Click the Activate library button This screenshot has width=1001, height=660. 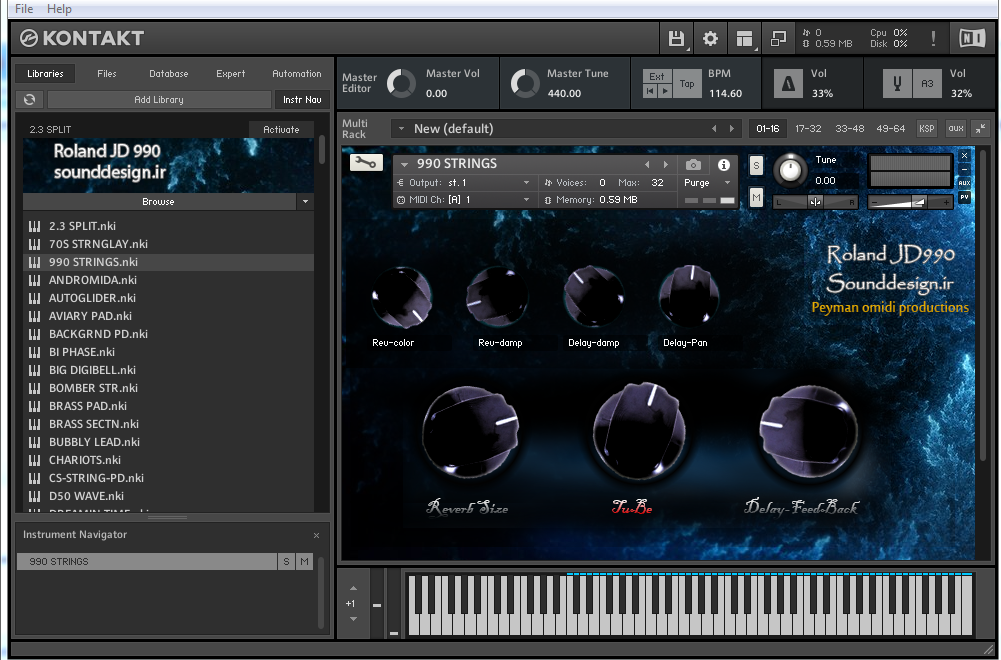(x=281, y=130)
